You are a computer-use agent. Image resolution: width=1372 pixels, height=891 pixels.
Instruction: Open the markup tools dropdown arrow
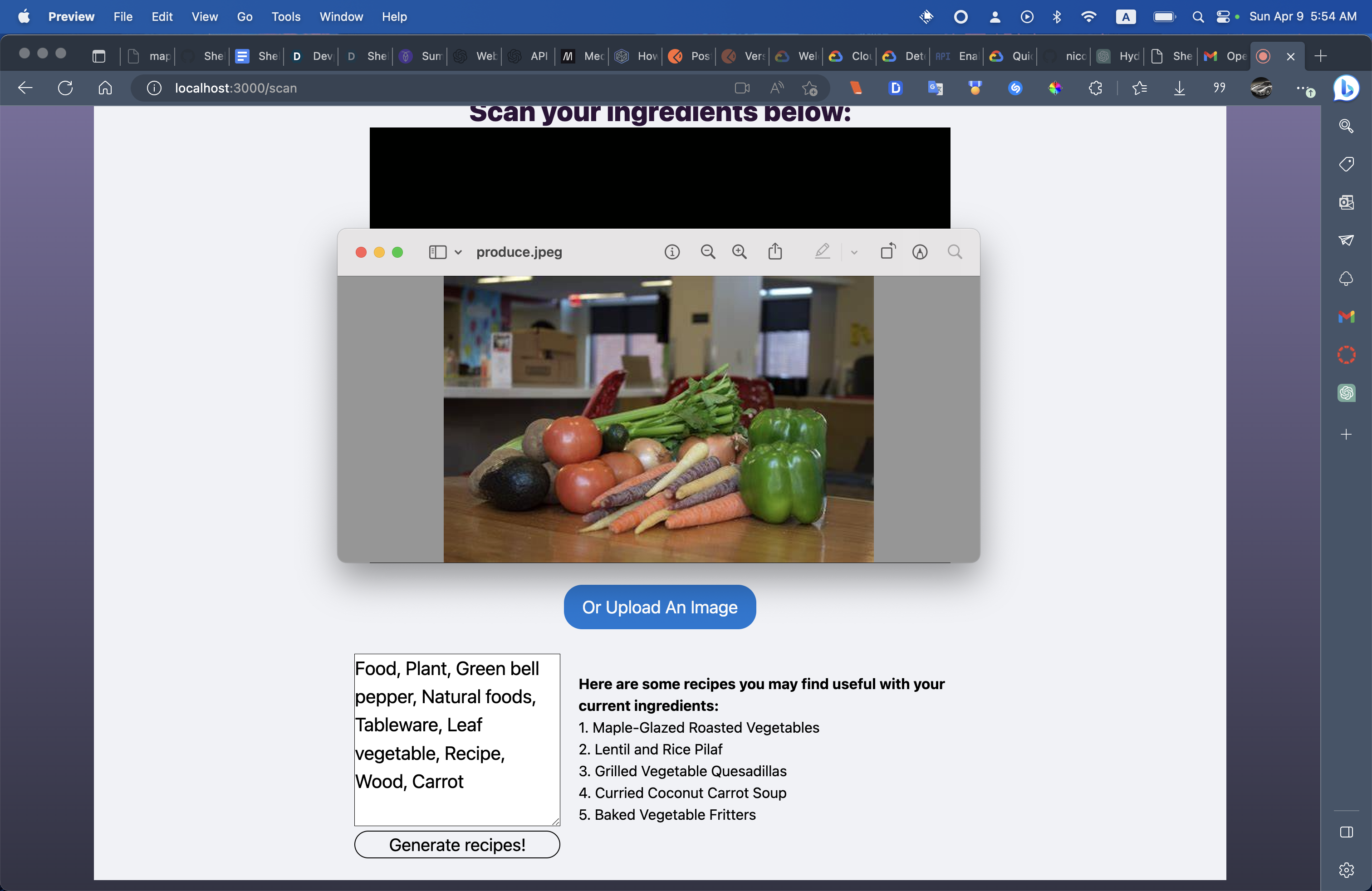[854, 252]
